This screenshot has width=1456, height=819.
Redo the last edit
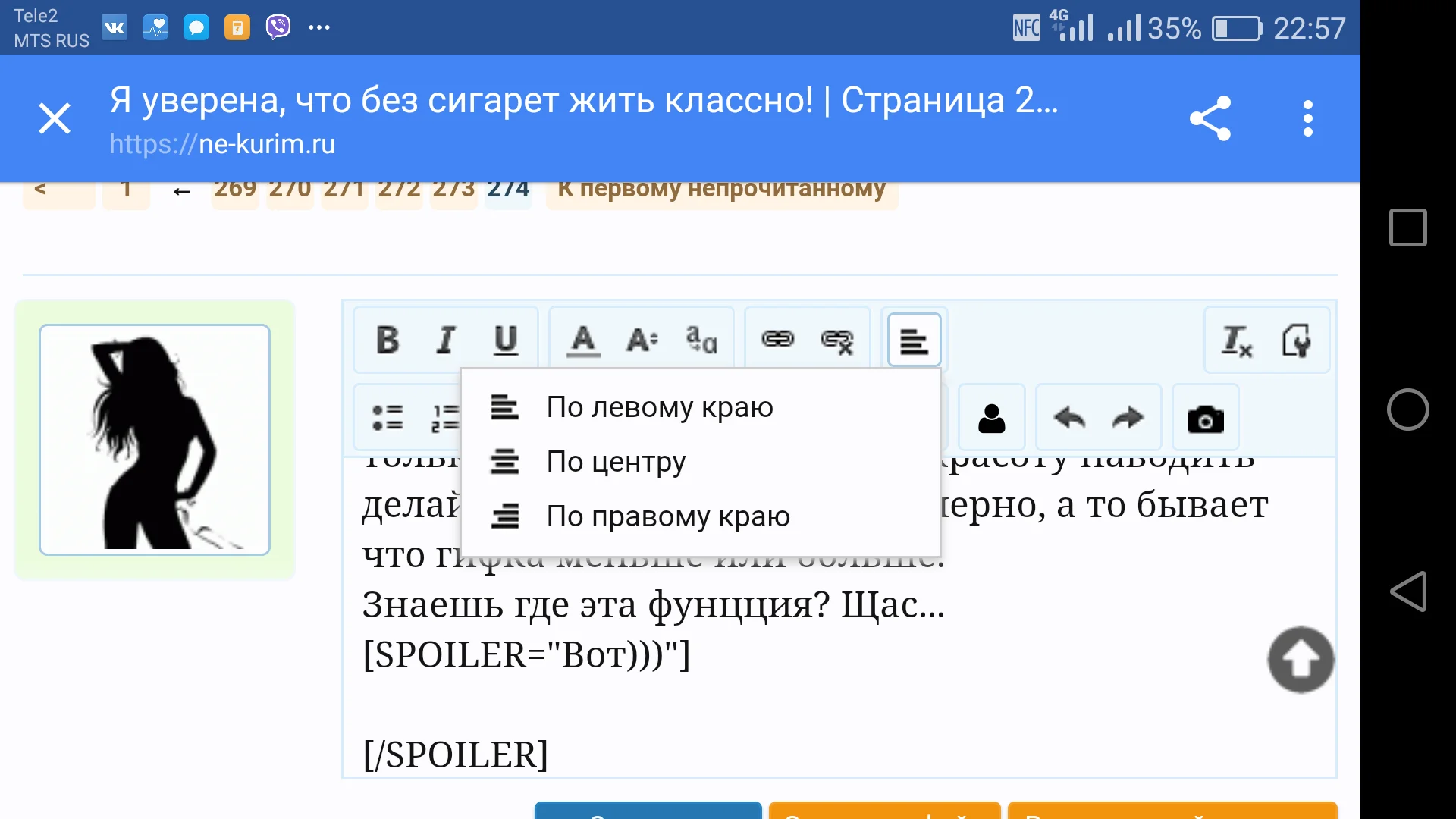(x=1128, y=418)
